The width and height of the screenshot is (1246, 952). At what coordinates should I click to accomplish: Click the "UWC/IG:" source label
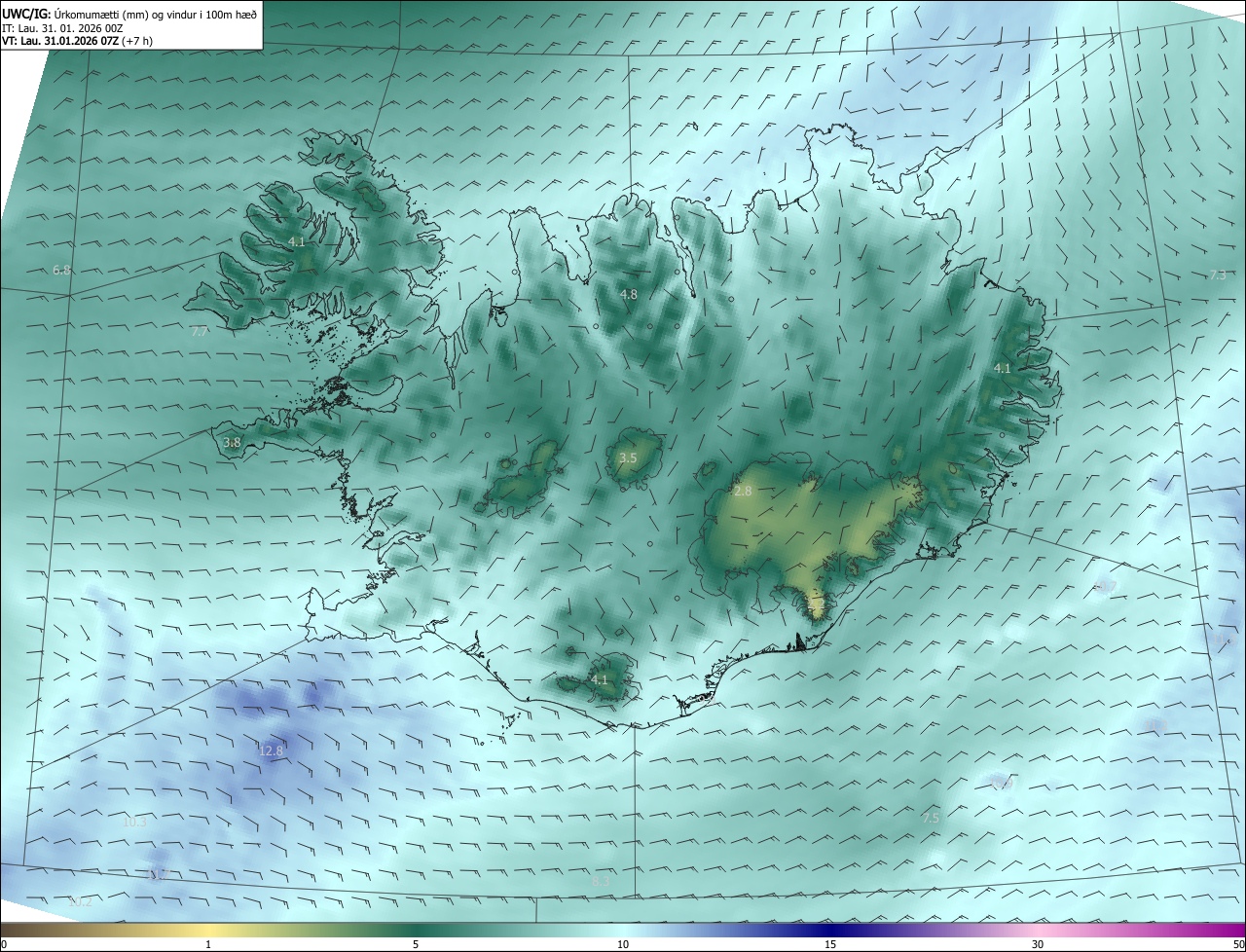[x=25, y=14]
